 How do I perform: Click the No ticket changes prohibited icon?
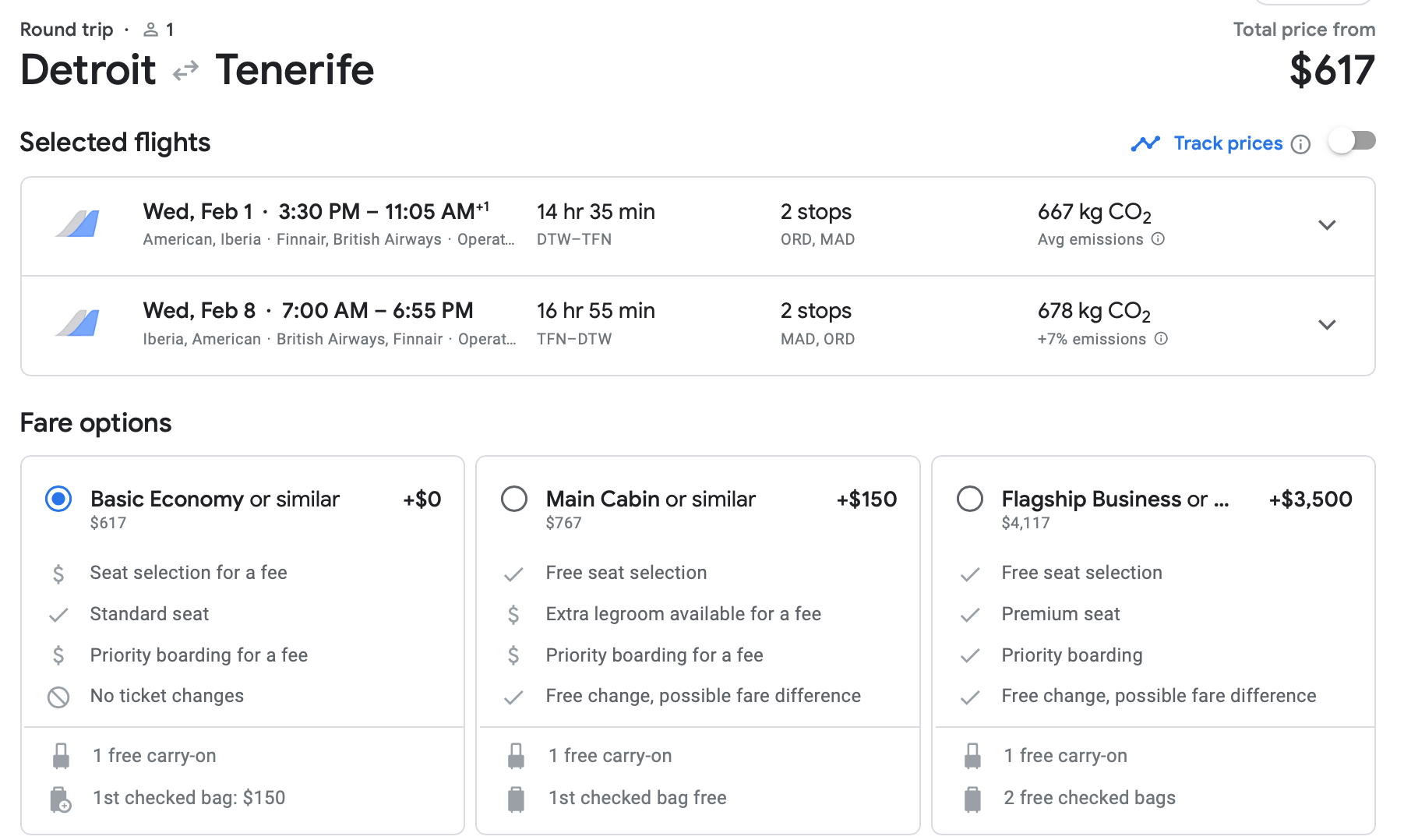click(x=58, y=697)
